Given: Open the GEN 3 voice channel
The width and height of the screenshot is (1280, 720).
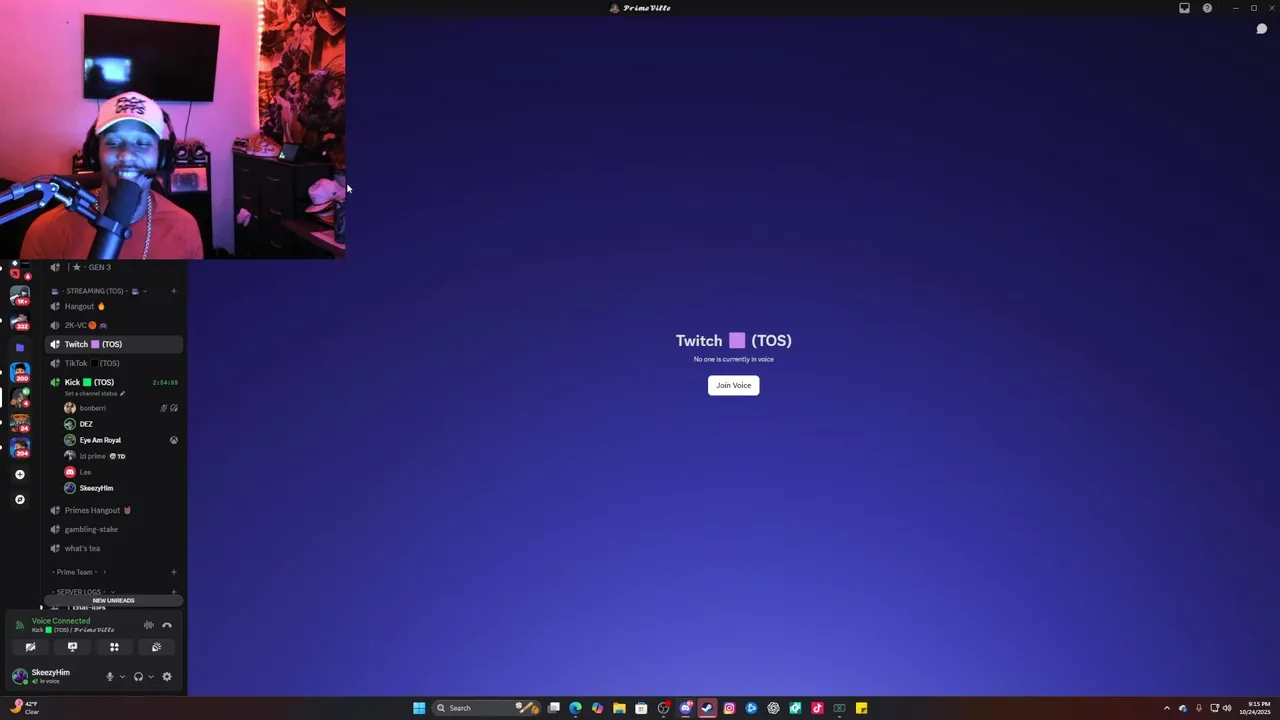Looking at the screenshot, I should pos(114,267).
